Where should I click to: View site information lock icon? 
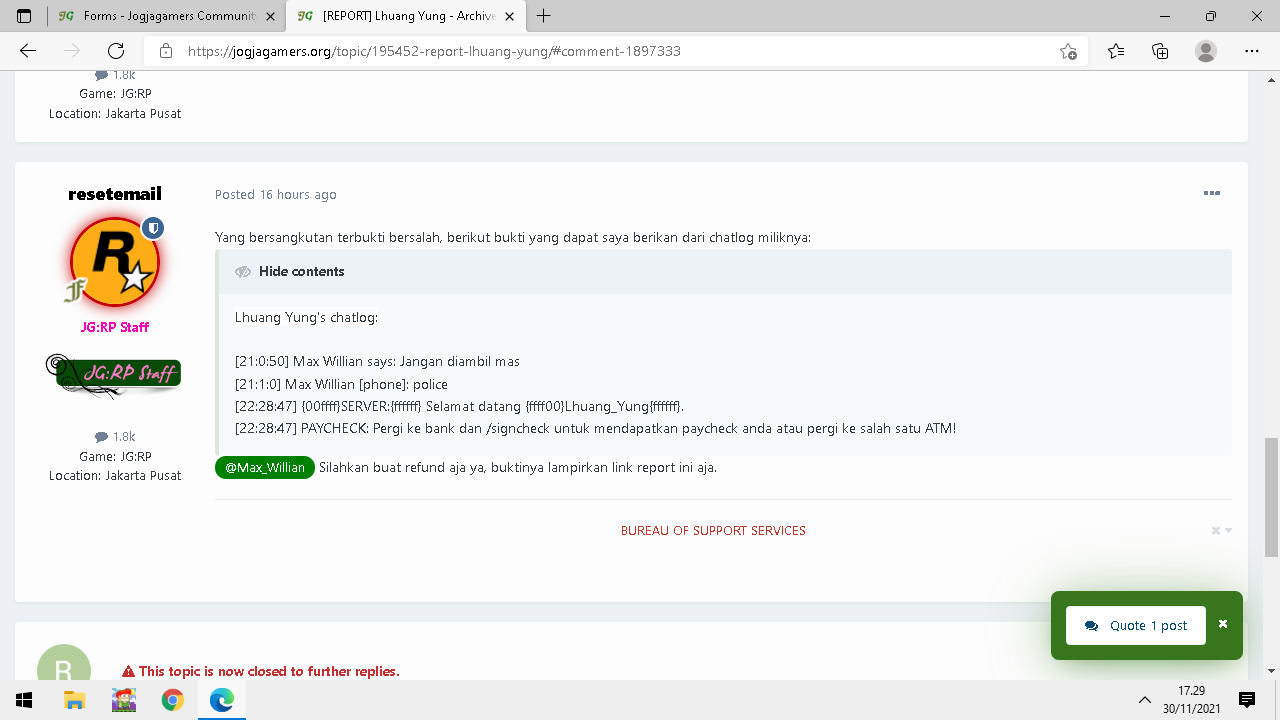[166, 51]
